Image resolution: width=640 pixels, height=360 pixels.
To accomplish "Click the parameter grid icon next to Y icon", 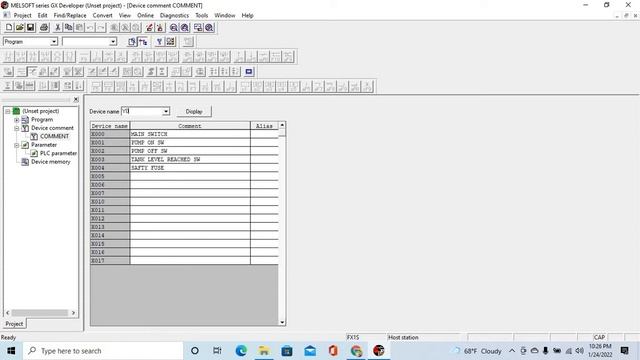I will (x=170, y=42).
